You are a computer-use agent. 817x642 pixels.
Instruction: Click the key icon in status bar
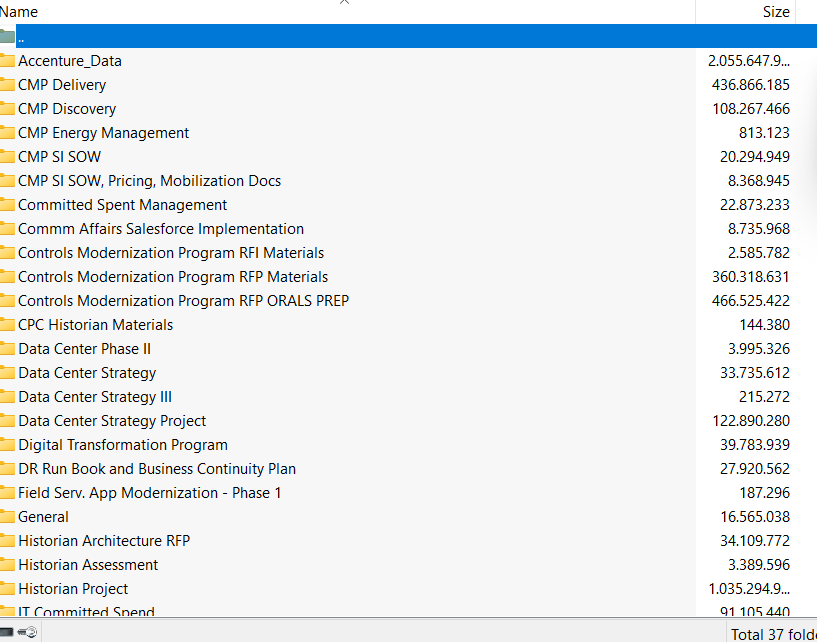pyautogui.click(x=27, y=632)
